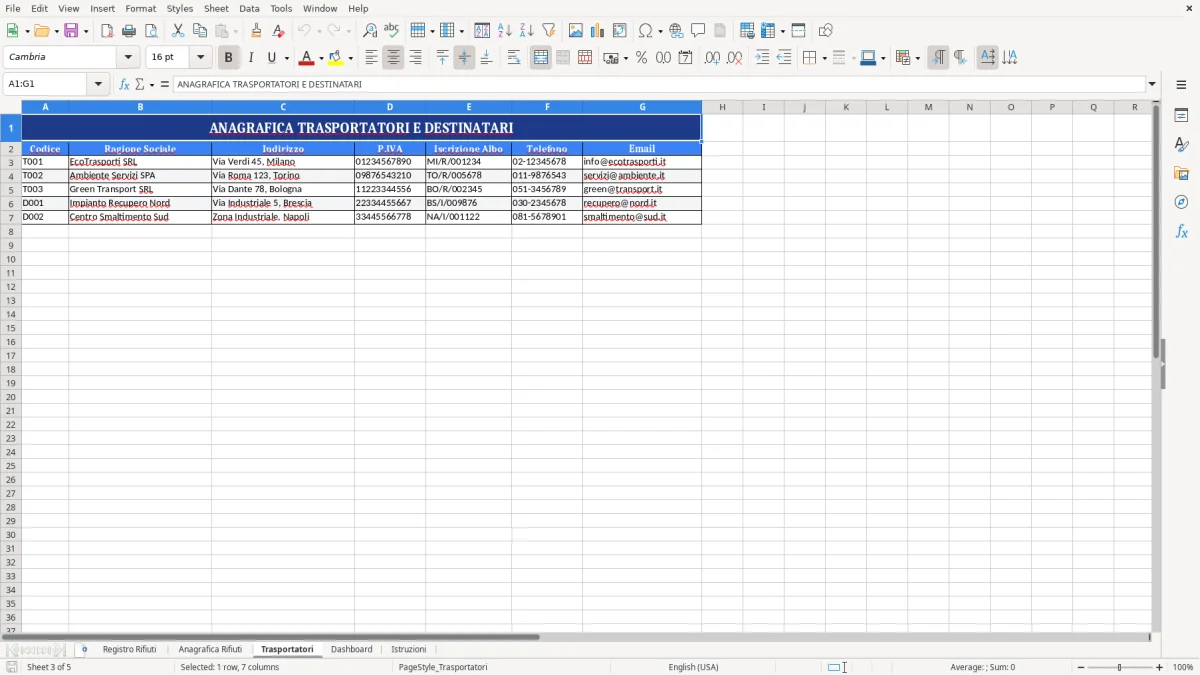Toggle Italic formatting
Screen dimensions: 1200x675
click(251, 58)
